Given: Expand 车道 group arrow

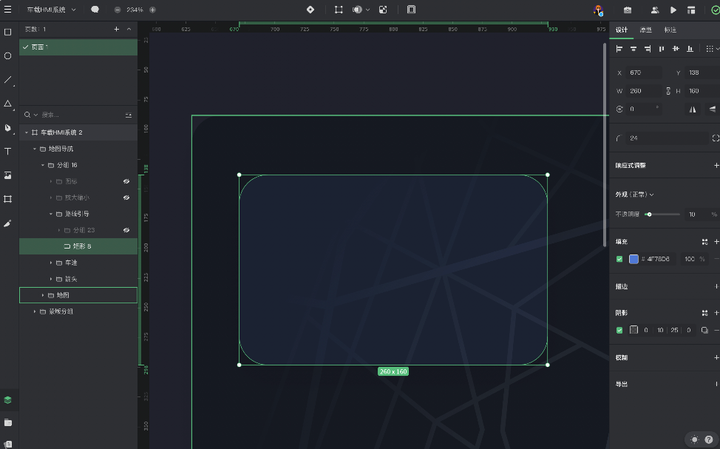Looking at the screenshot, I should (51, 263).
